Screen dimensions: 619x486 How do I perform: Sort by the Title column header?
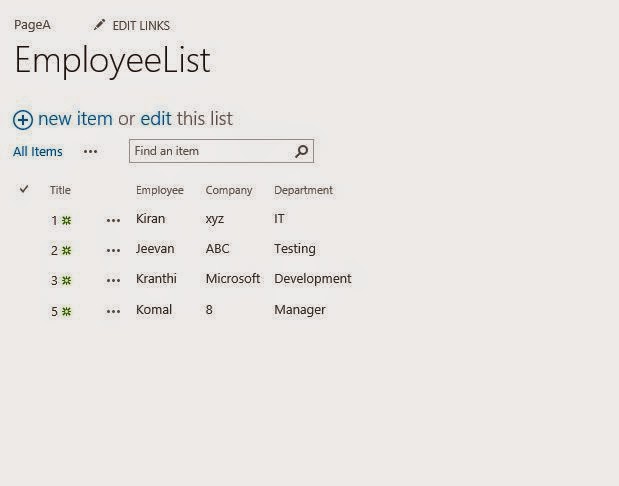pyautogui.click(x=60, y=190)
